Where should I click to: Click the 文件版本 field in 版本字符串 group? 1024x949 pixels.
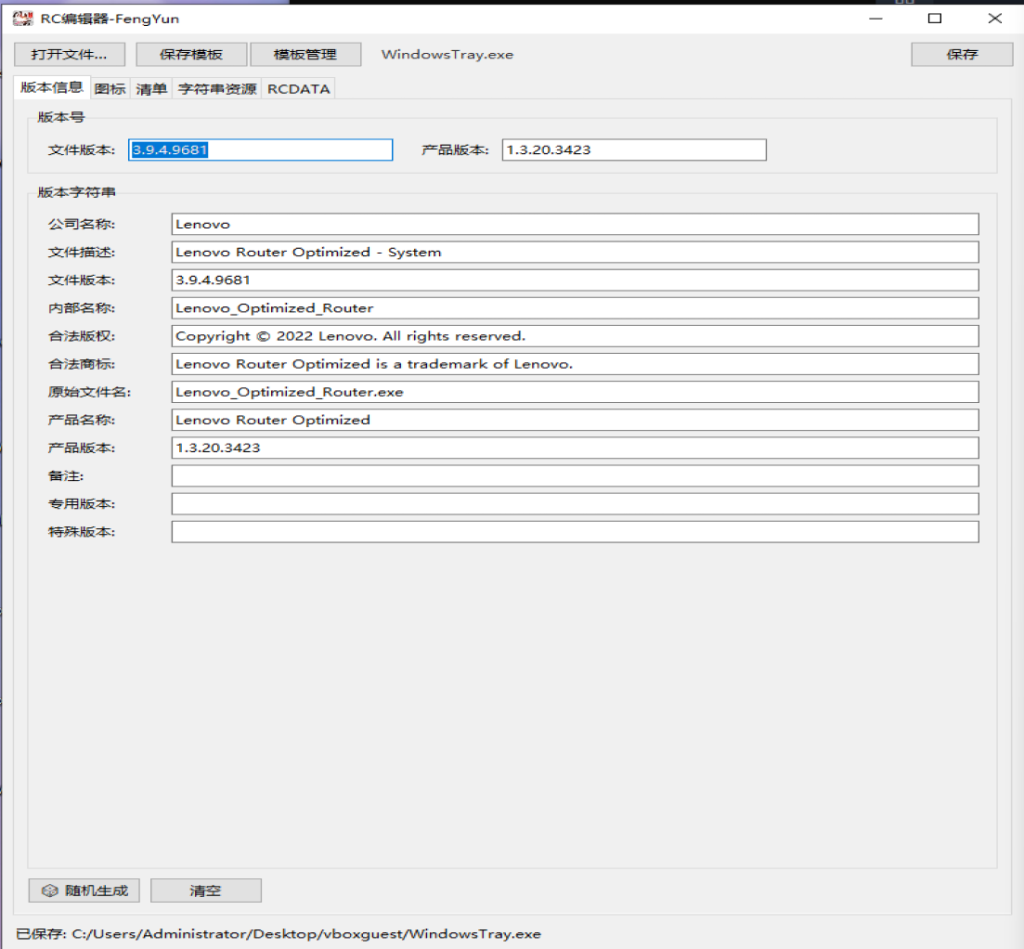tap(575, 280)
